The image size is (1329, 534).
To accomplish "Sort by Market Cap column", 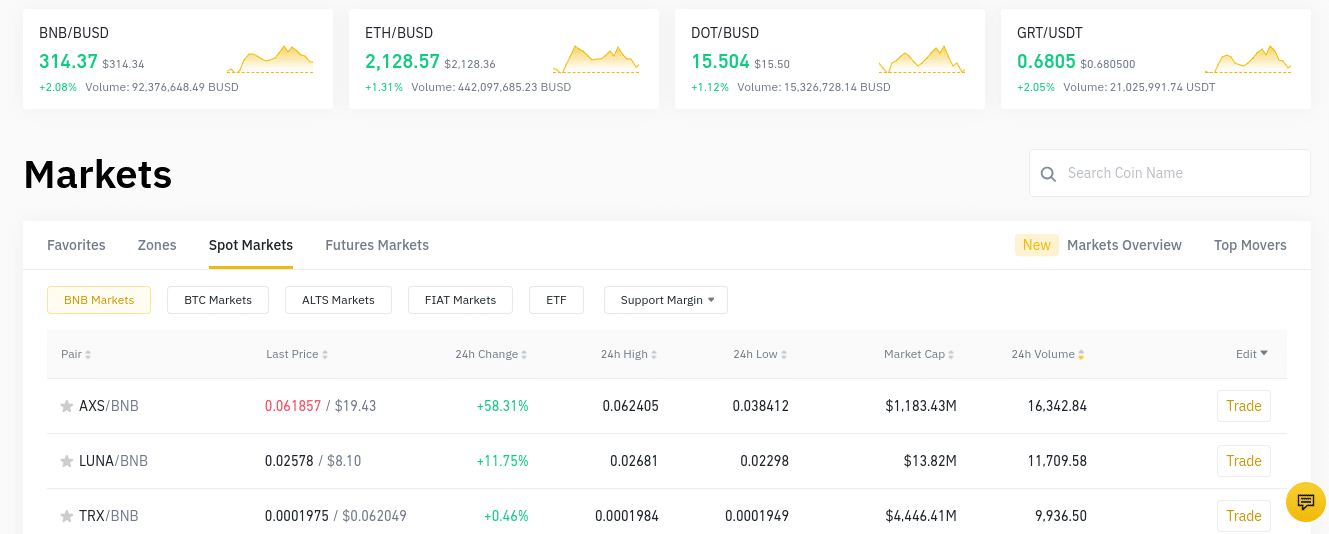I will (x=919, y=354).
